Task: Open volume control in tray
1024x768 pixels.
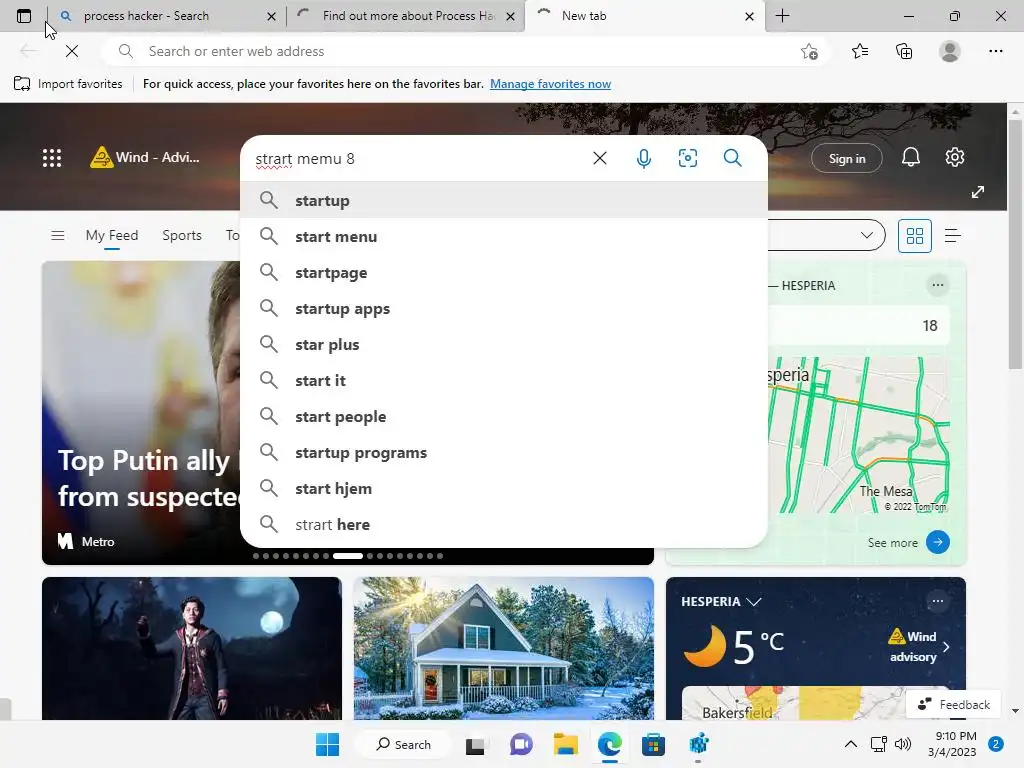Action: [903, 744]
